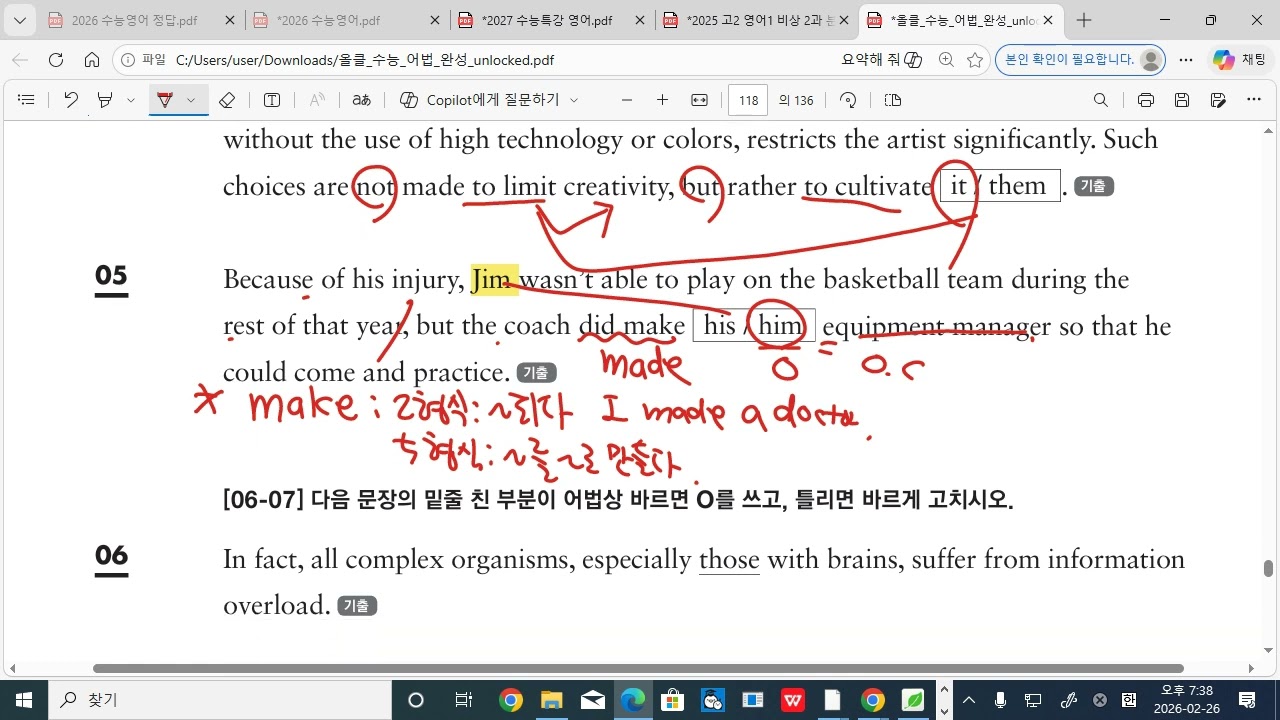This screenshot has height=720, width=1280.
Task: Click the page number field showing 118
Action: pyautogui.click(x=748, y=100)
